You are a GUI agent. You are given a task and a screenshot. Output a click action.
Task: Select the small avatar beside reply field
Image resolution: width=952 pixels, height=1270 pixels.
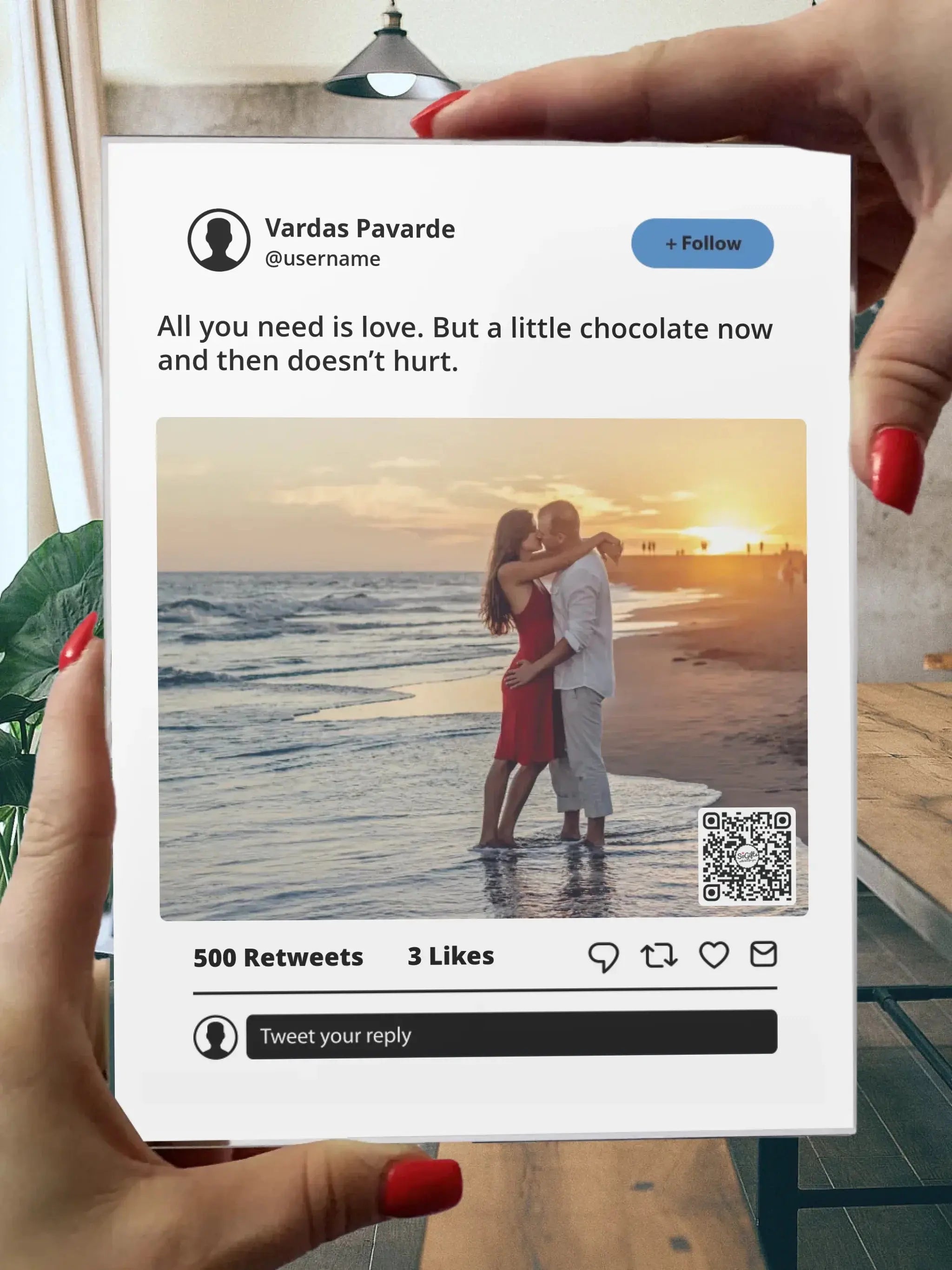(215, 1037)
